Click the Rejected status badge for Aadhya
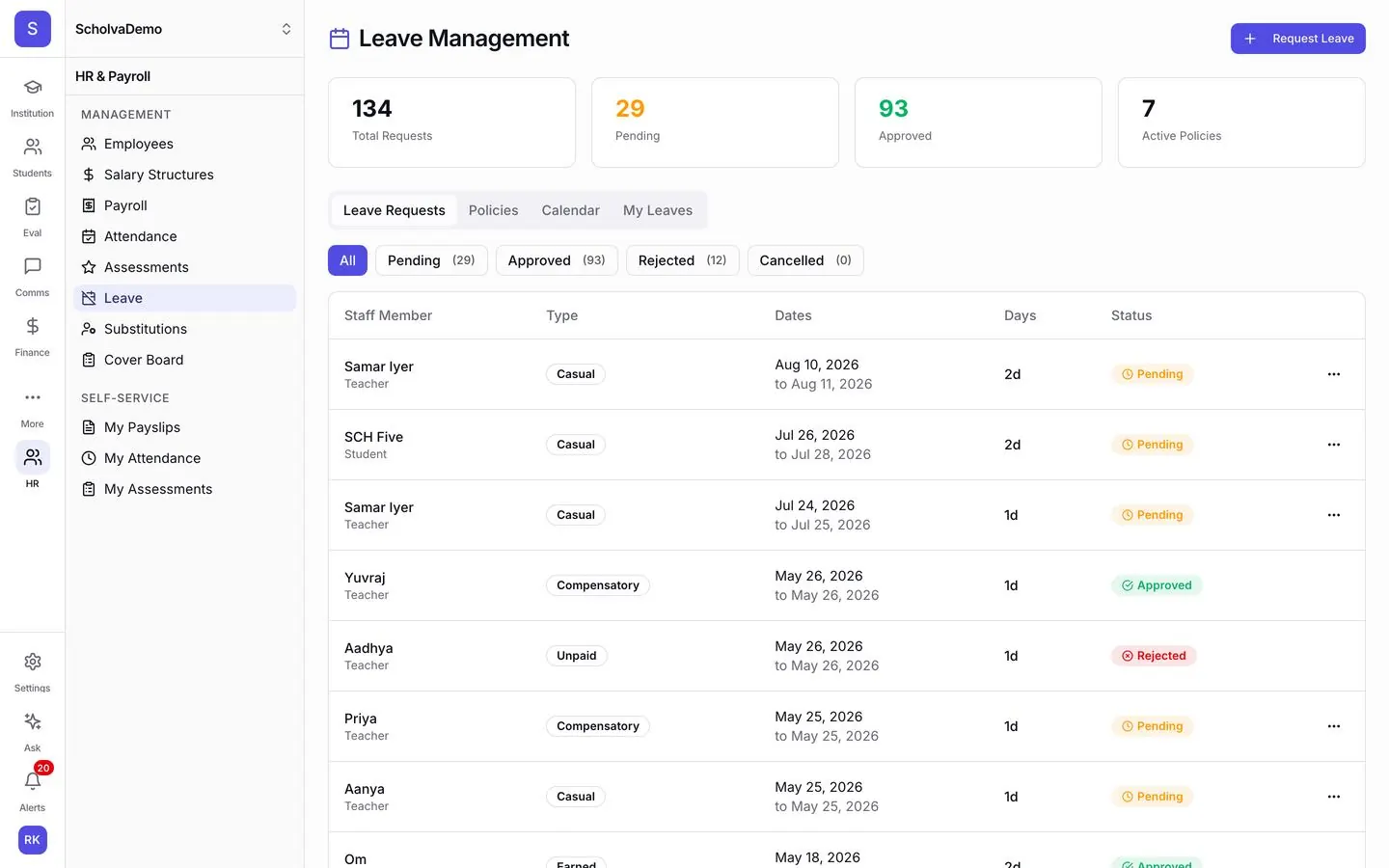Screen dimensions: 1389x868 point(1154,656)
